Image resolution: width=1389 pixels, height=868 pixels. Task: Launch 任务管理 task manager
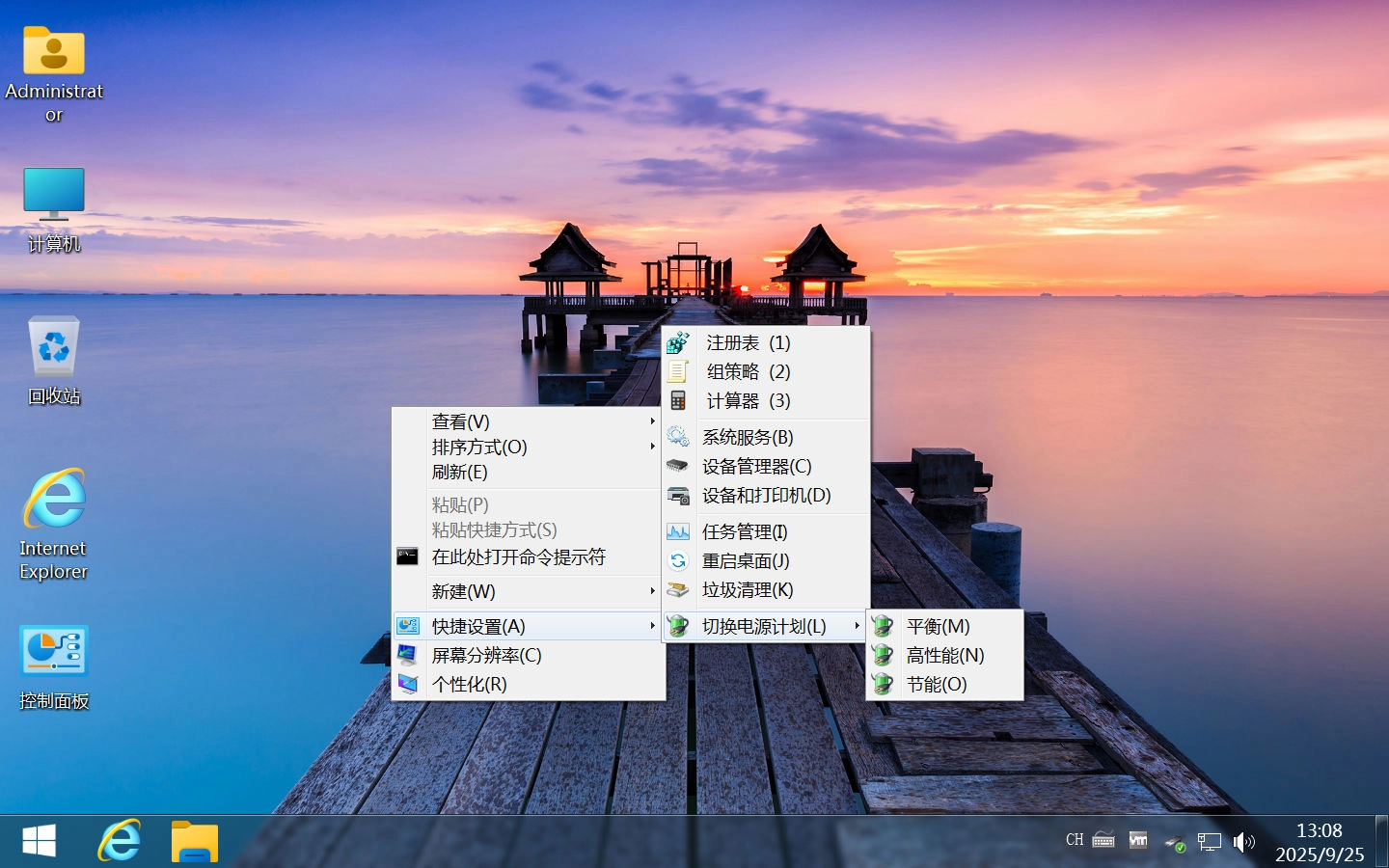tap(746, 531)
